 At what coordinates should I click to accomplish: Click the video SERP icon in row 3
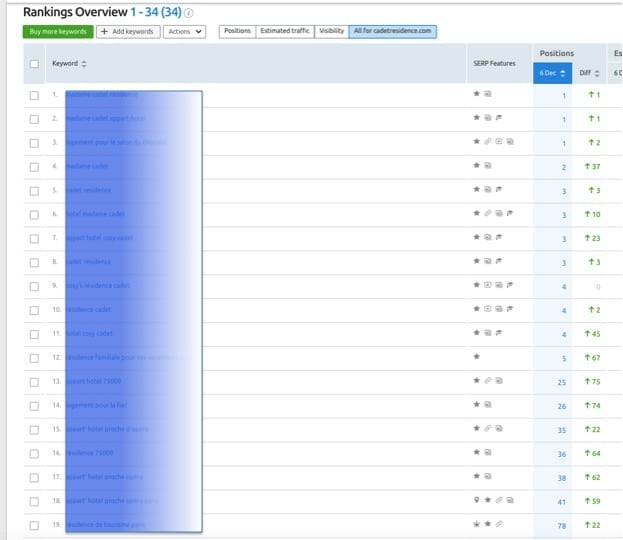(x=498, y=142)
